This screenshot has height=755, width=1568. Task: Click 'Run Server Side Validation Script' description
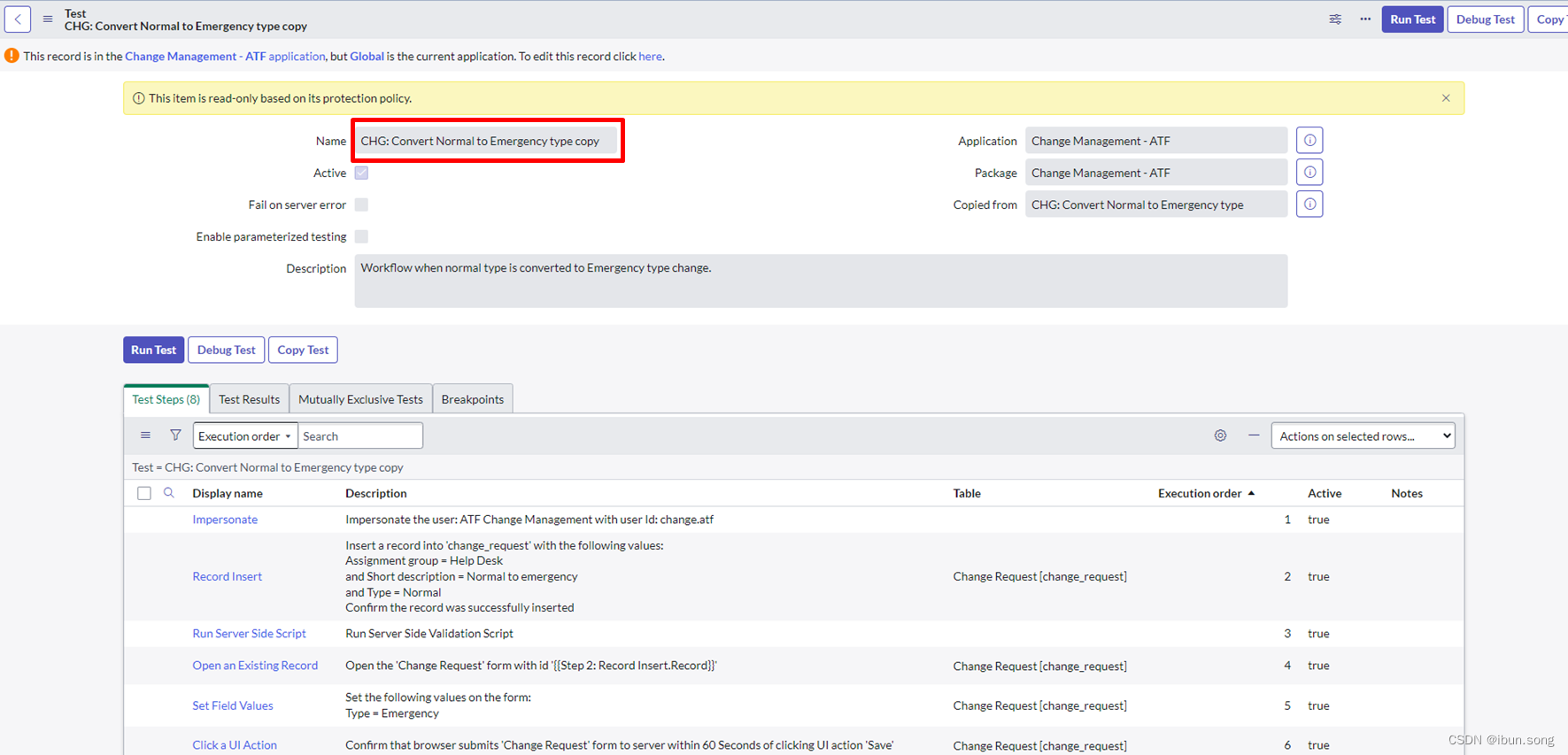(x=429, y=634)
